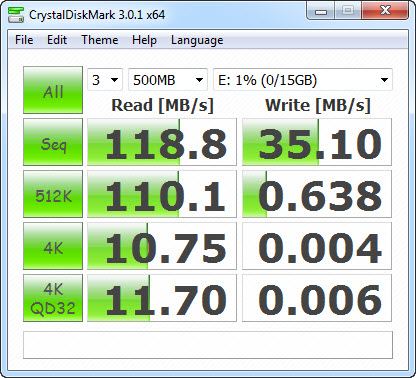Open the Theme menu
The width and height of the screenshot is (416, 378).
100,40
